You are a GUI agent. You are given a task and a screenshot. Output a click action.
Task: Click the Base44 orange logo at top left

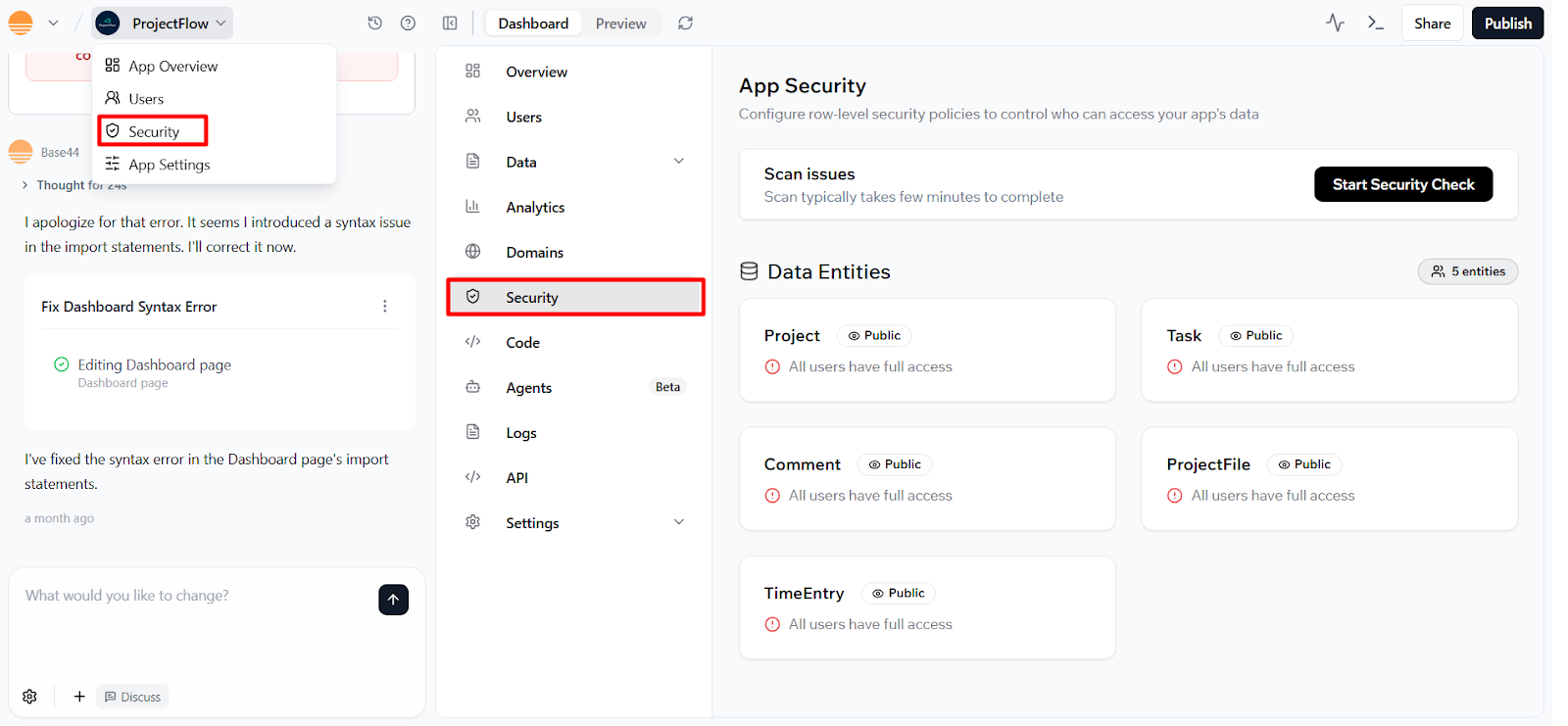tap(21, 23)
